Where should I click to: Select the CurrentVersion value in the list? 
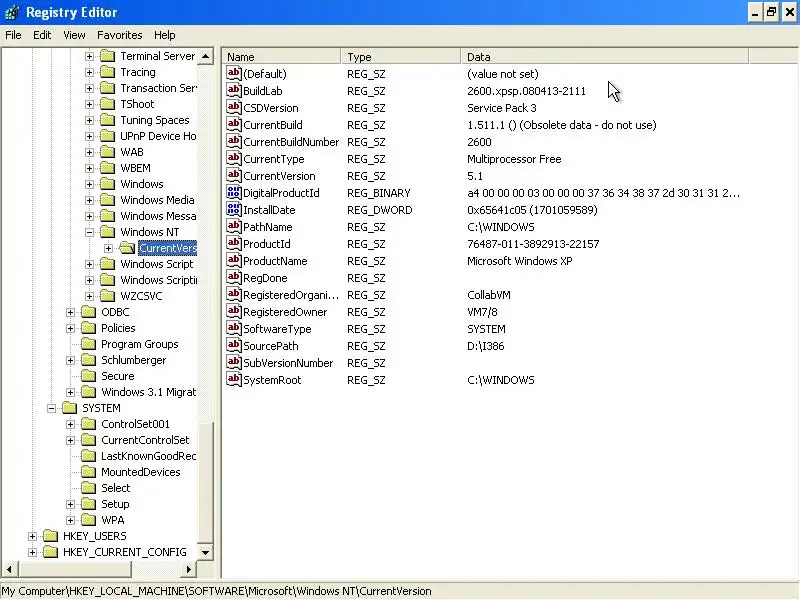coord(279,176)
